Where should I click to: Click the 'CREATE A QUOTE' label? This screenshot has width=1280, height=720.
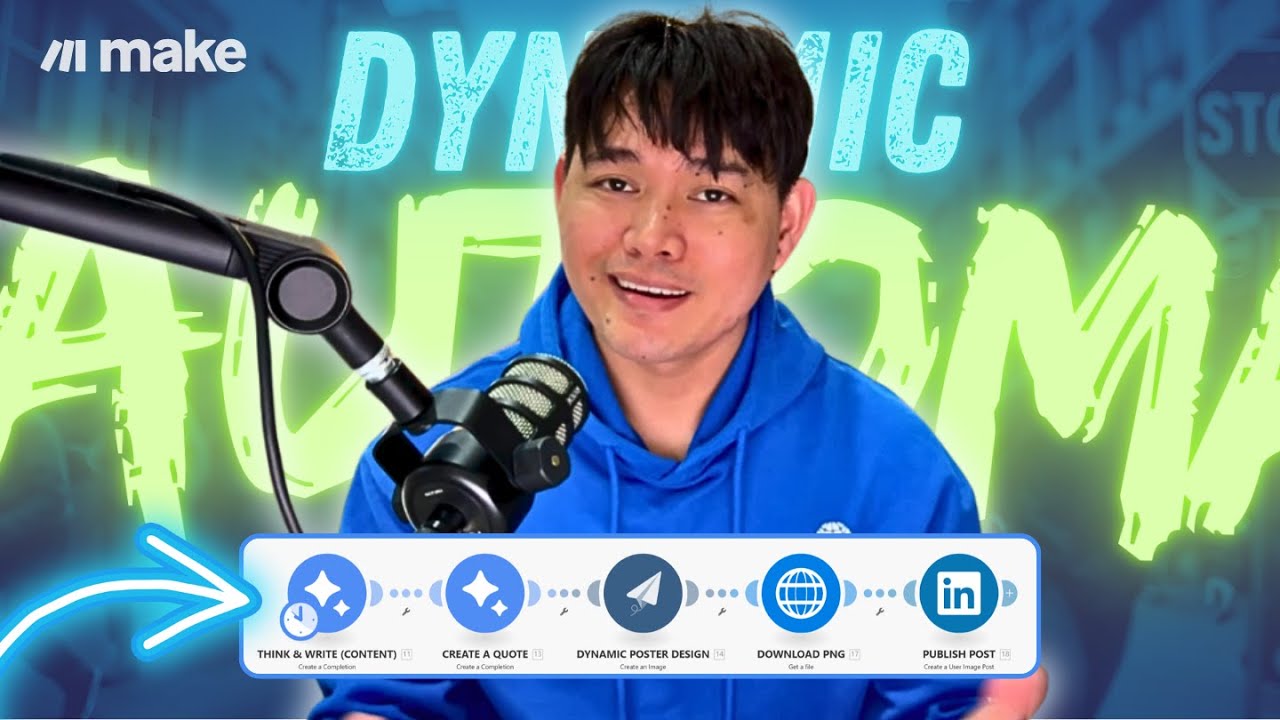485,654
